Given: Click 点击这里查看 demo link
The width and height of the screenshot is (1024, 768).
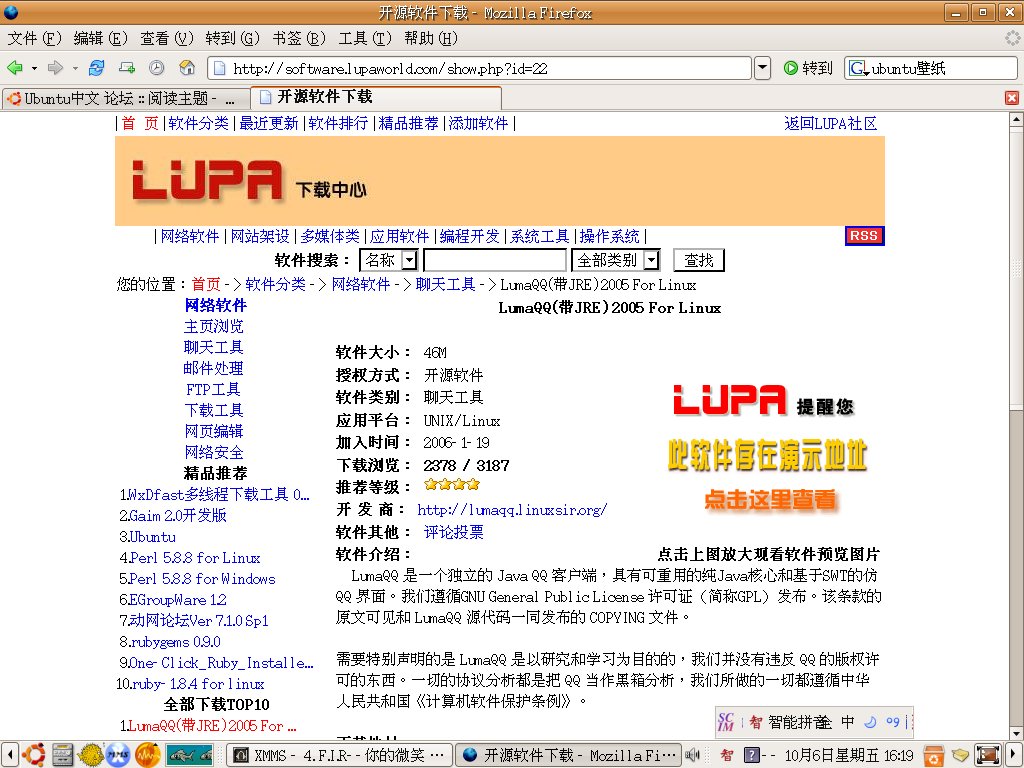Looking at the screenshot, I should 770,500.
